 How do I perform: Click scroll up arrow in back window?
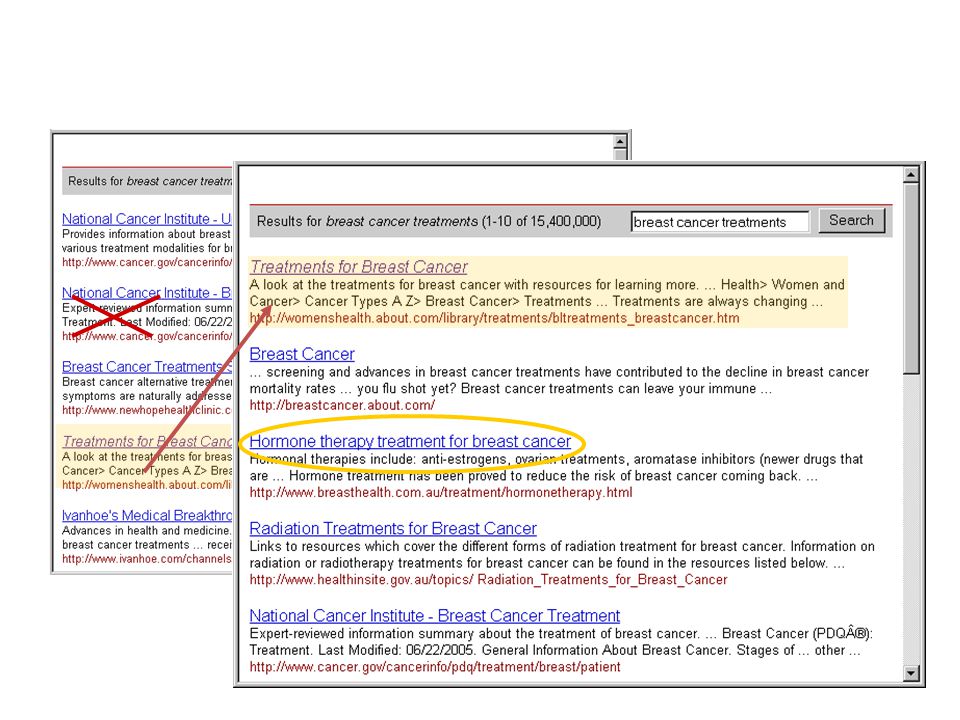[x=620, y=142]
